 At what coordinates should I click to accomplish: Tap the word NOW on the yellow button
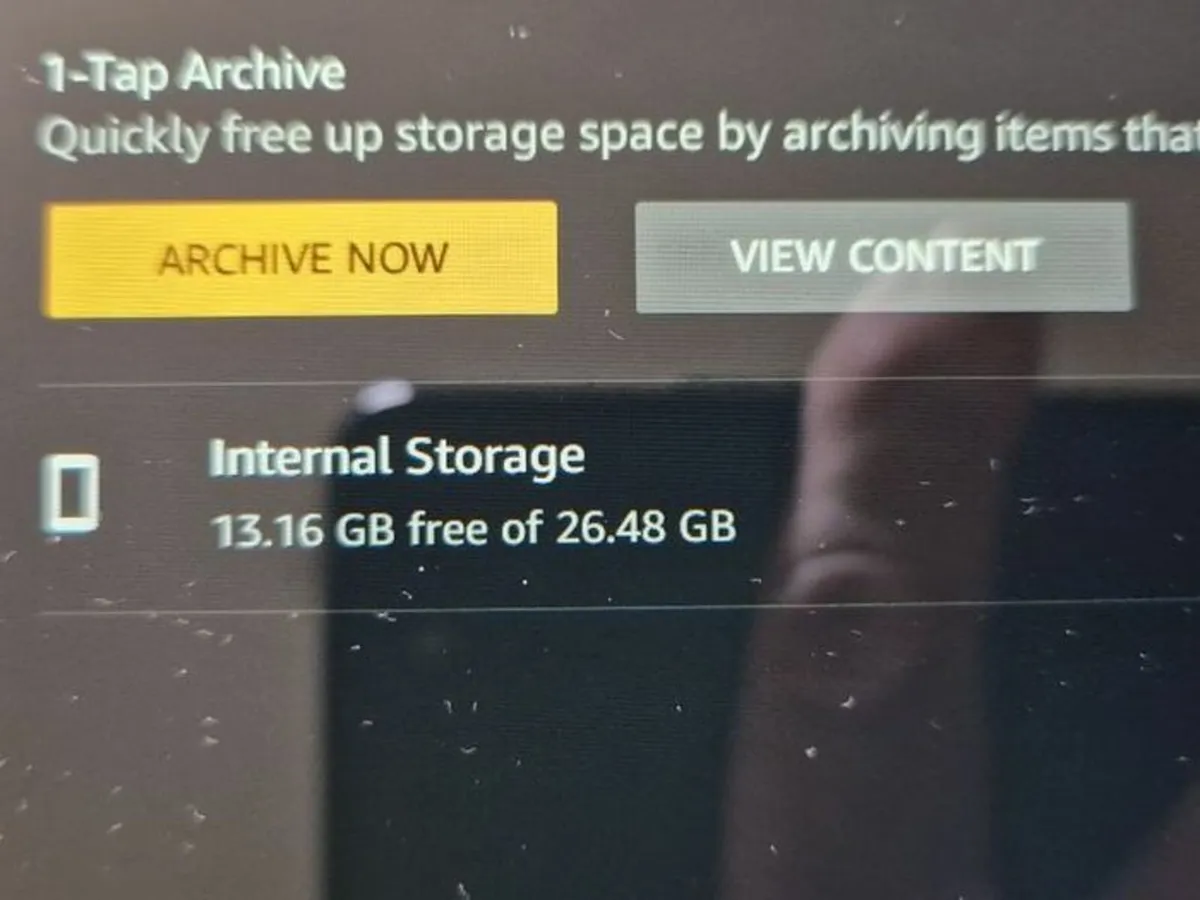point(396,259)
